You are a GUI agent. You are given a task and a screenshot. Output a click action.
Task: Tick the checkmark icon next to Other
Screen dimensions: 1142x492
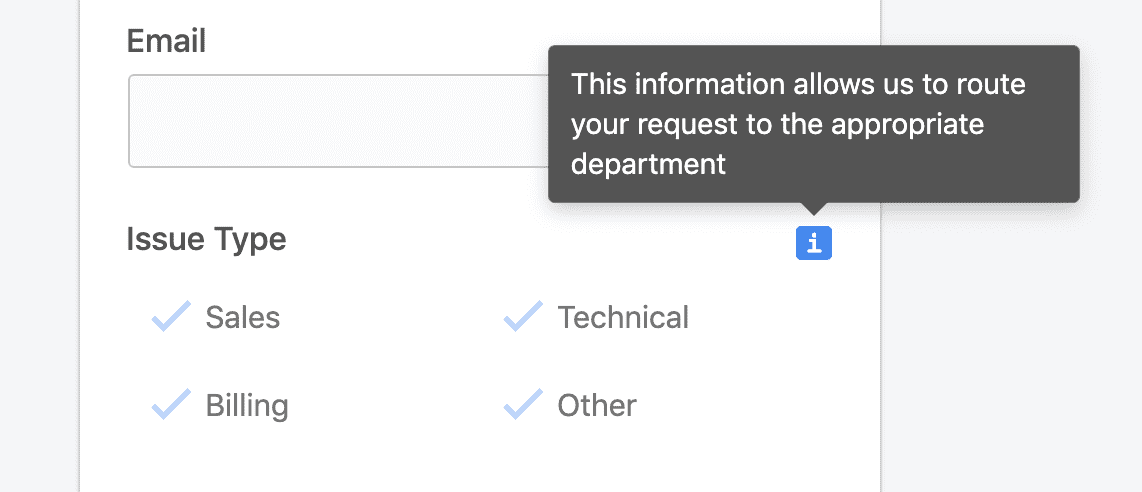pos(523,404)
